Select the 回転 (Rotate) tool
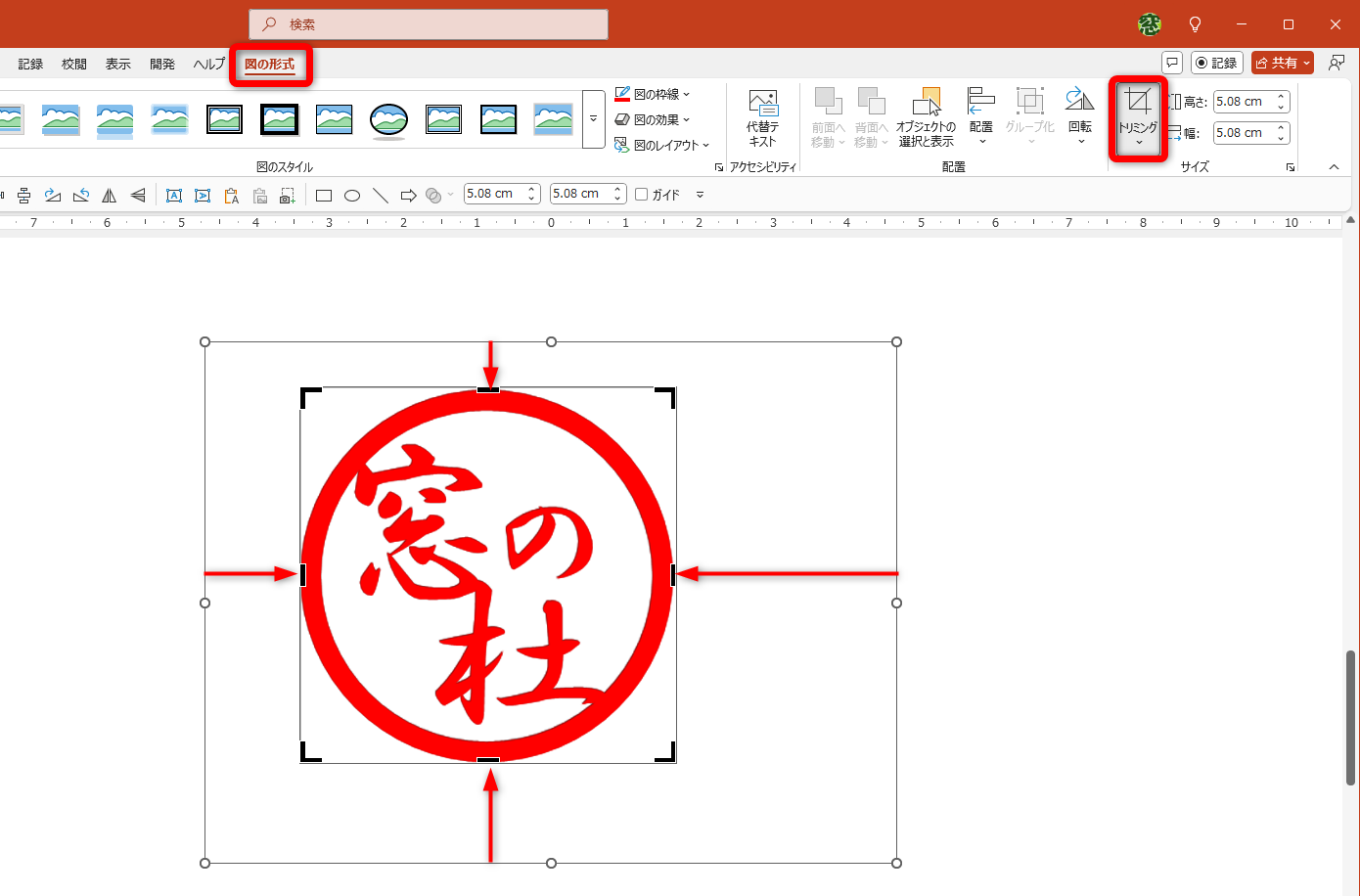 pos(1078,115)
